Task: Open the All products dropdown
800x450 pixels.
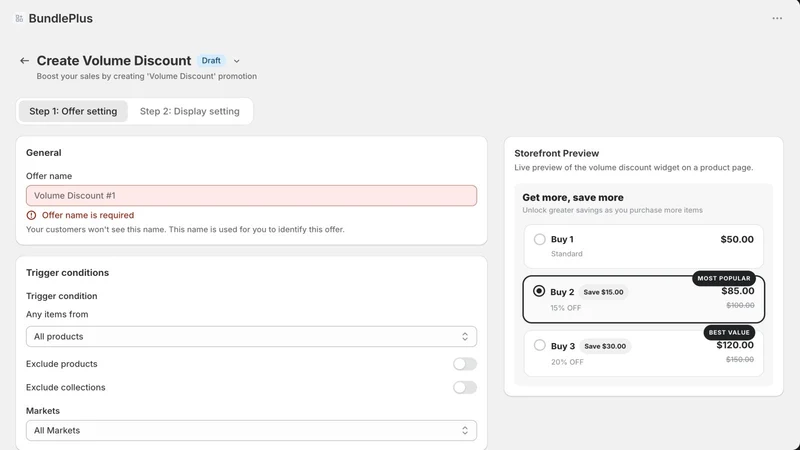Action: [252, 337]
